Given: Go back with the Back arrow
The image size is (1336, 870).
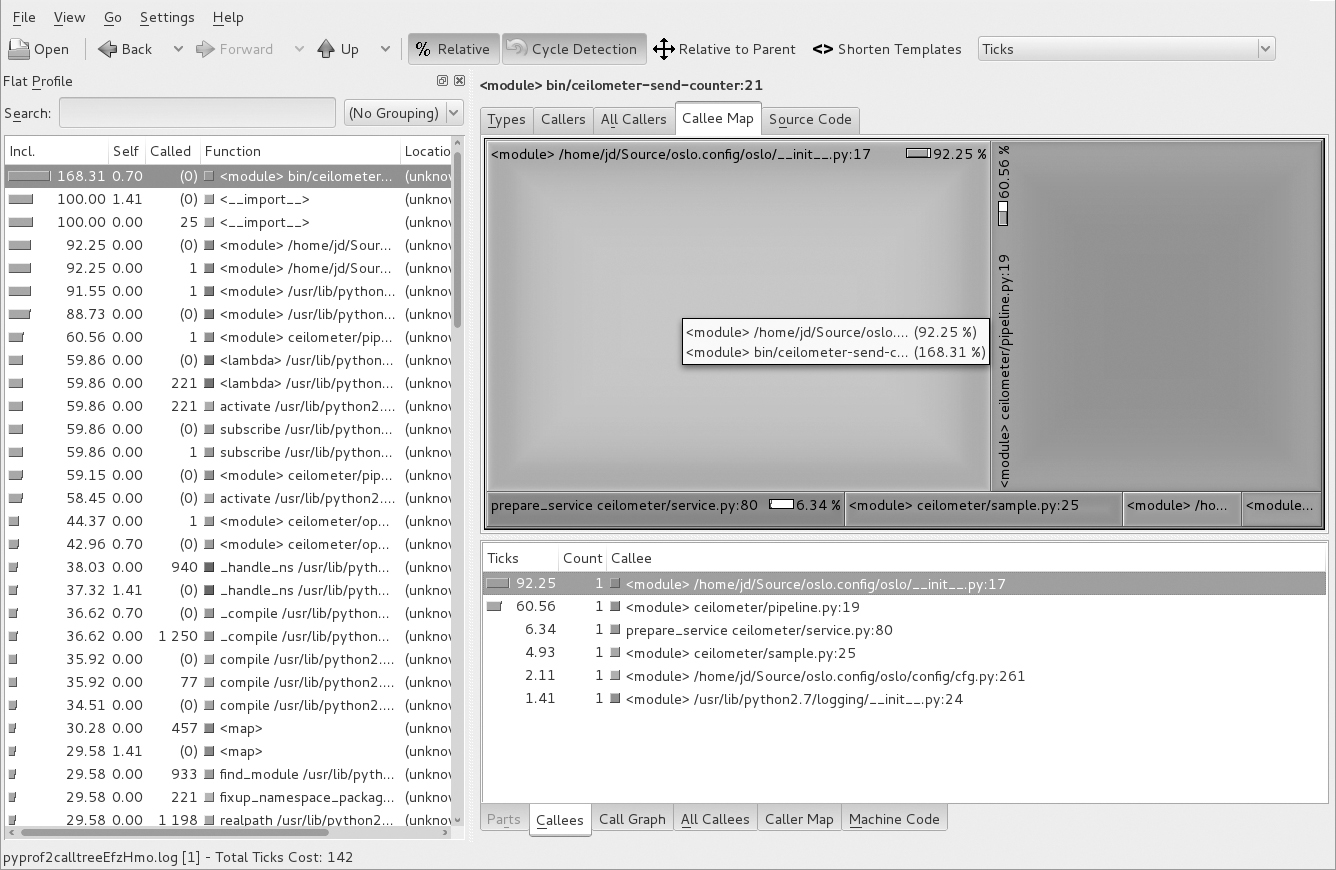Looking at the screenshot, I should click(x=108, y=49).
